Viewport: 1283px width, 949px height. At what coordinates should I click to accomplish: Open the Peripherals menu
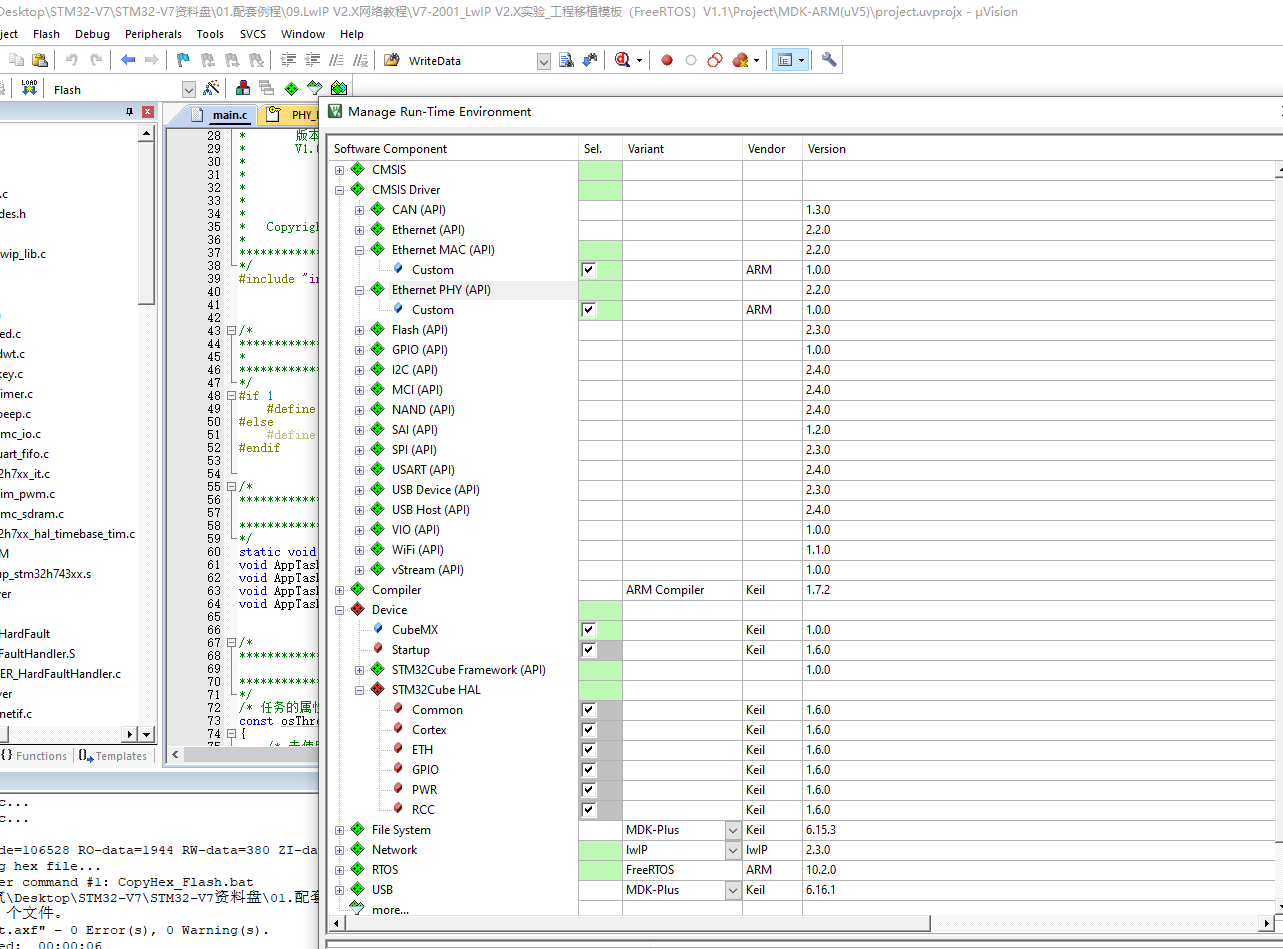coord(153,34)
